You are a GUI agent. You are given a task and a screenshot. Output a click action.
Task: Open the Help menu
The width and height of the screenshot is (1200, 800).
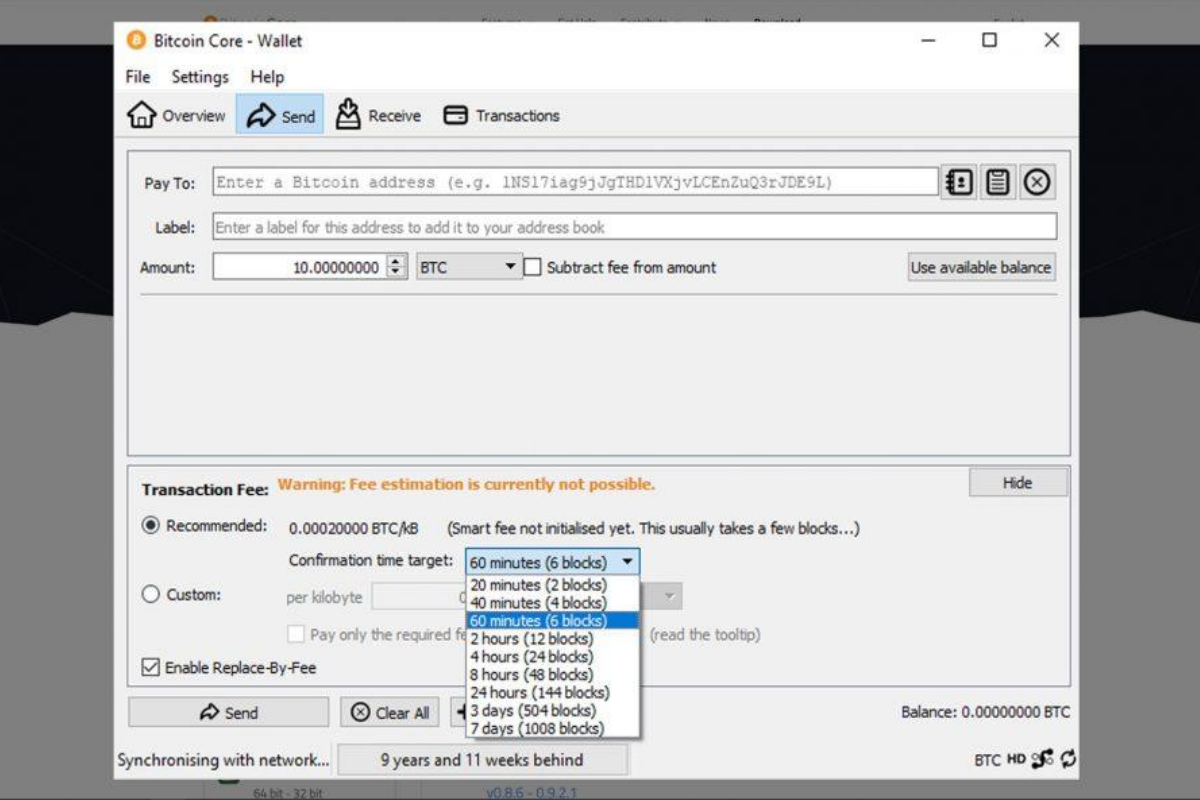267,77
